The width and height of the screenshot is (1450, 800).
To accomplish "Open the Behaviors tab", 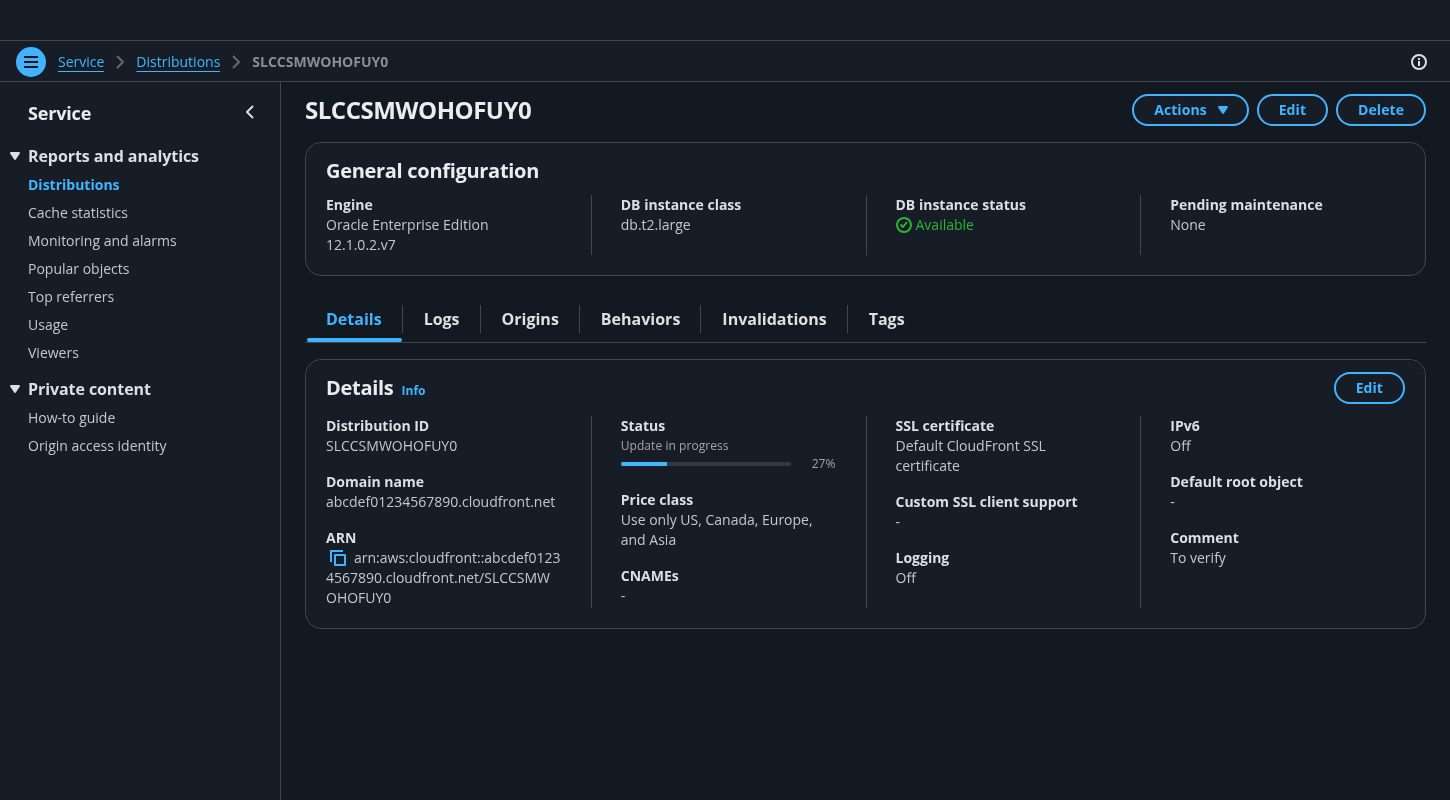I will [x=640, y=319].
